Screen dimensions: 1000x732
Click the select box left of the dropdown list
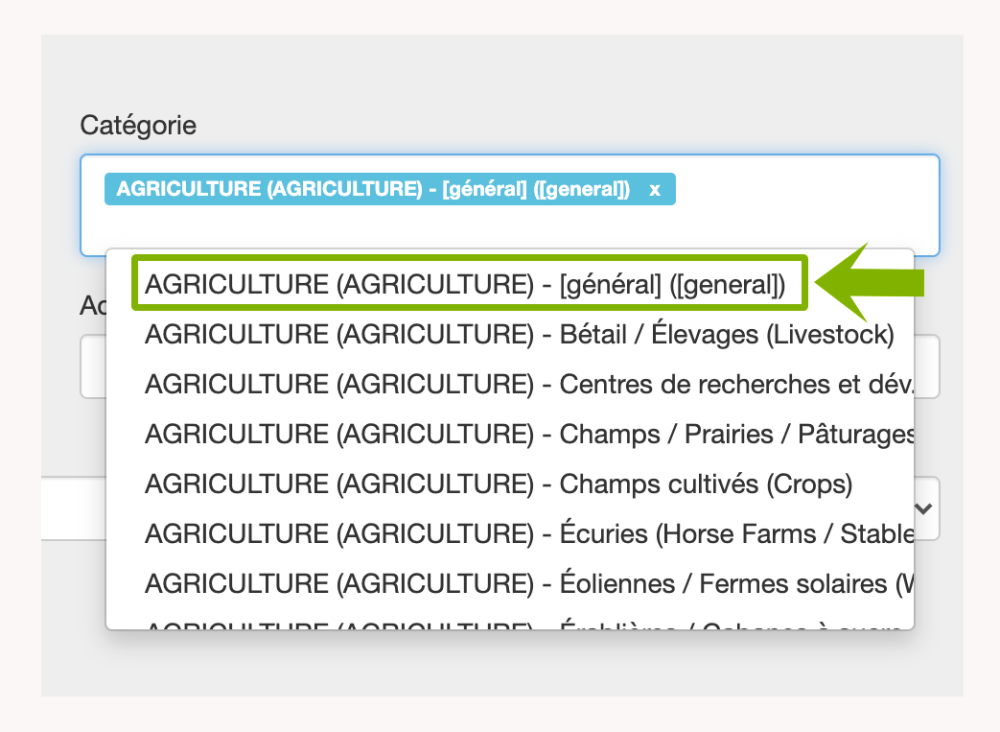[x=73, y=509]
